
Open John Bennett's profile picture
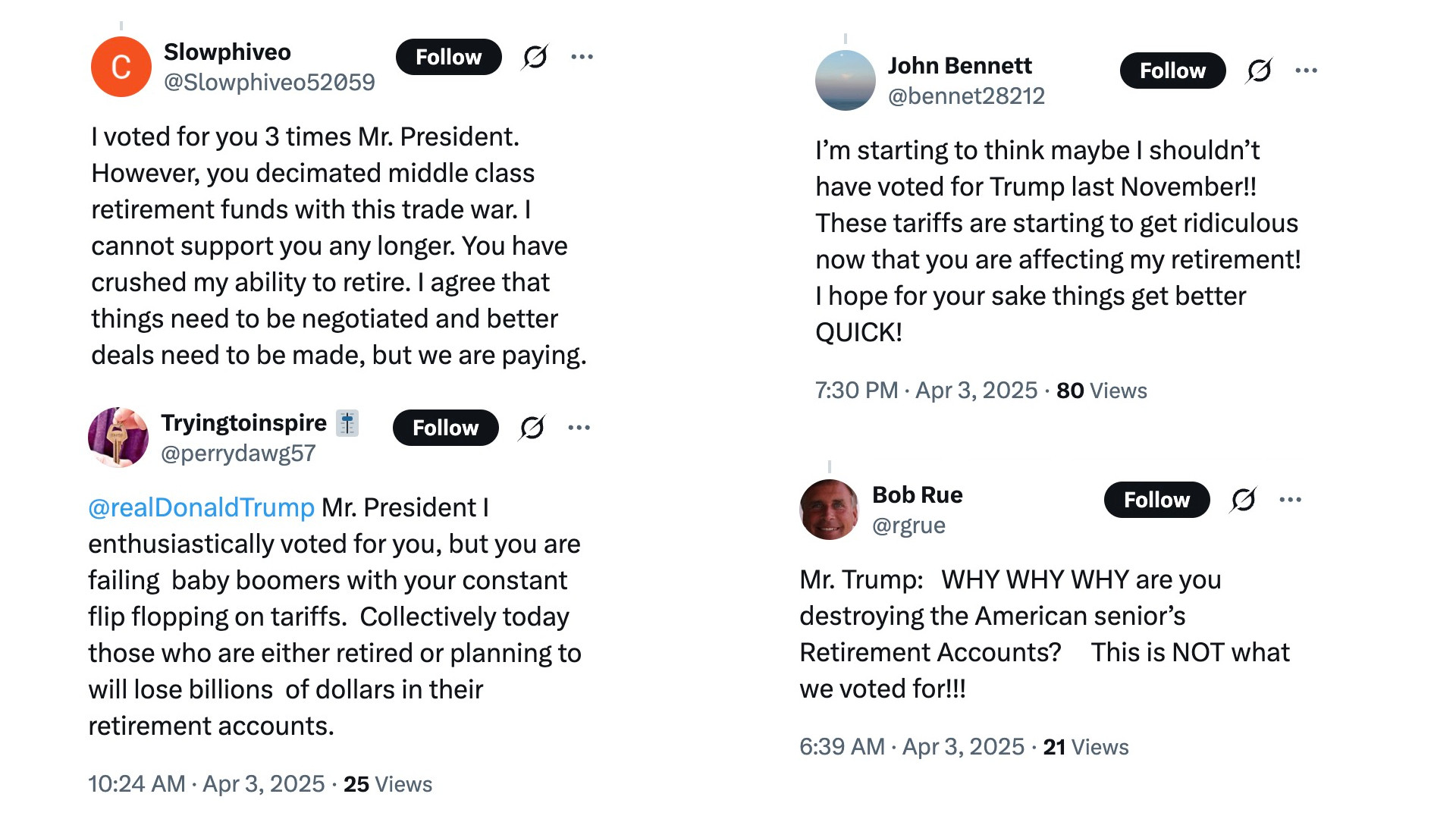[846, 80]
